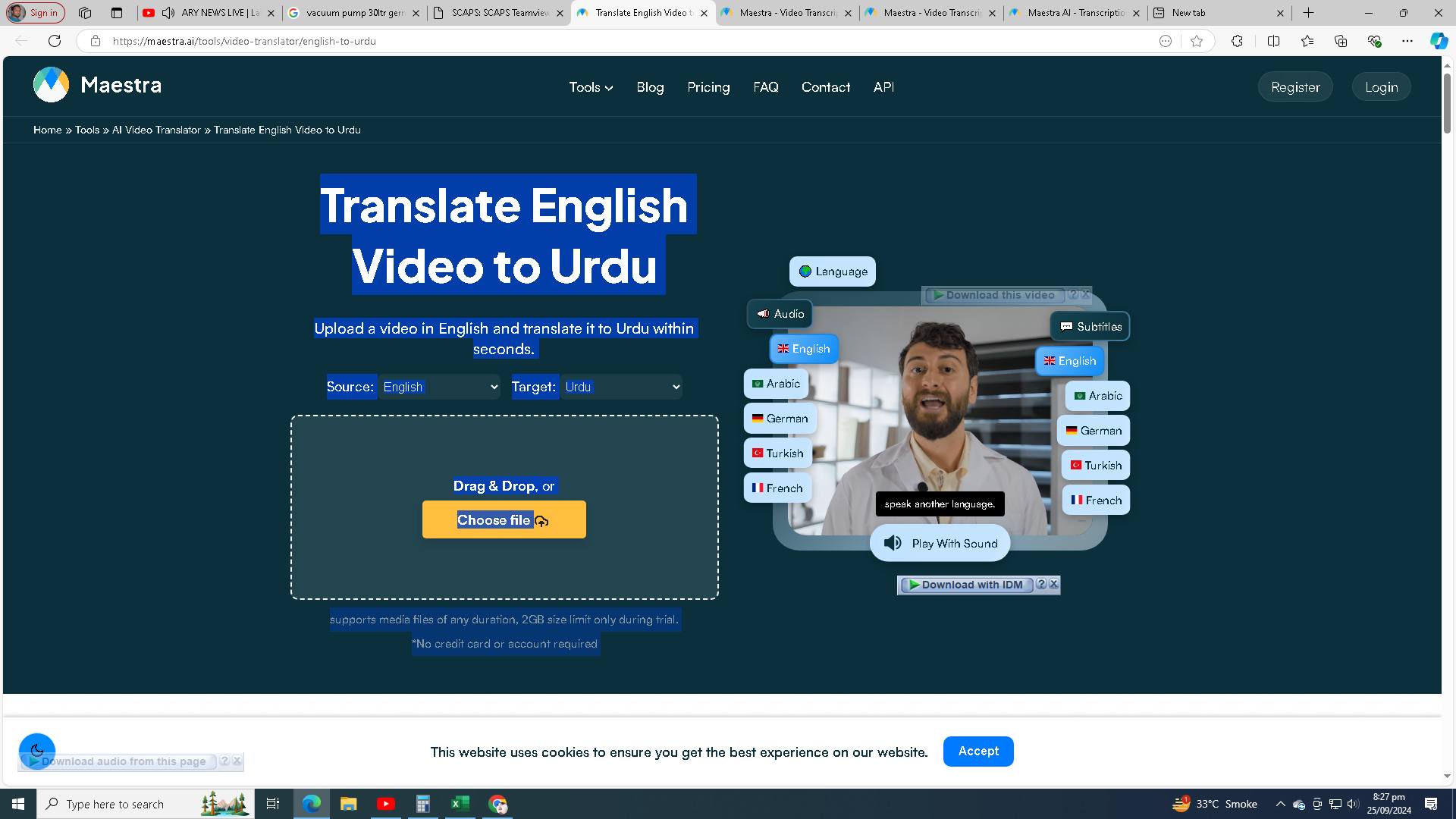
Task: Open the Contact page link
Action: click(x=826, y=87)
